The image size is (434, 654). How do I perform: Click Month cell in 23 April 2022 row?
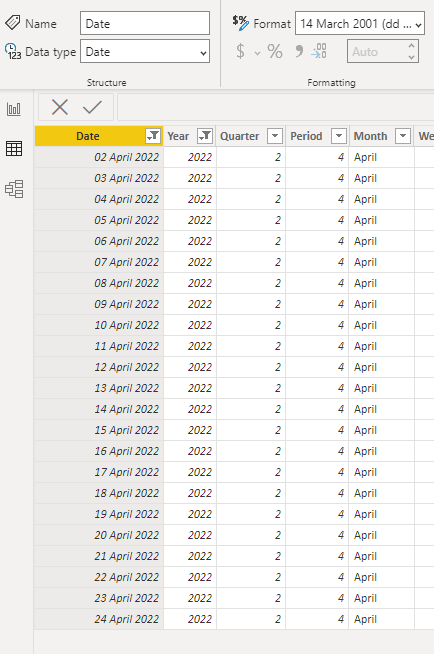tap(382, 598)
